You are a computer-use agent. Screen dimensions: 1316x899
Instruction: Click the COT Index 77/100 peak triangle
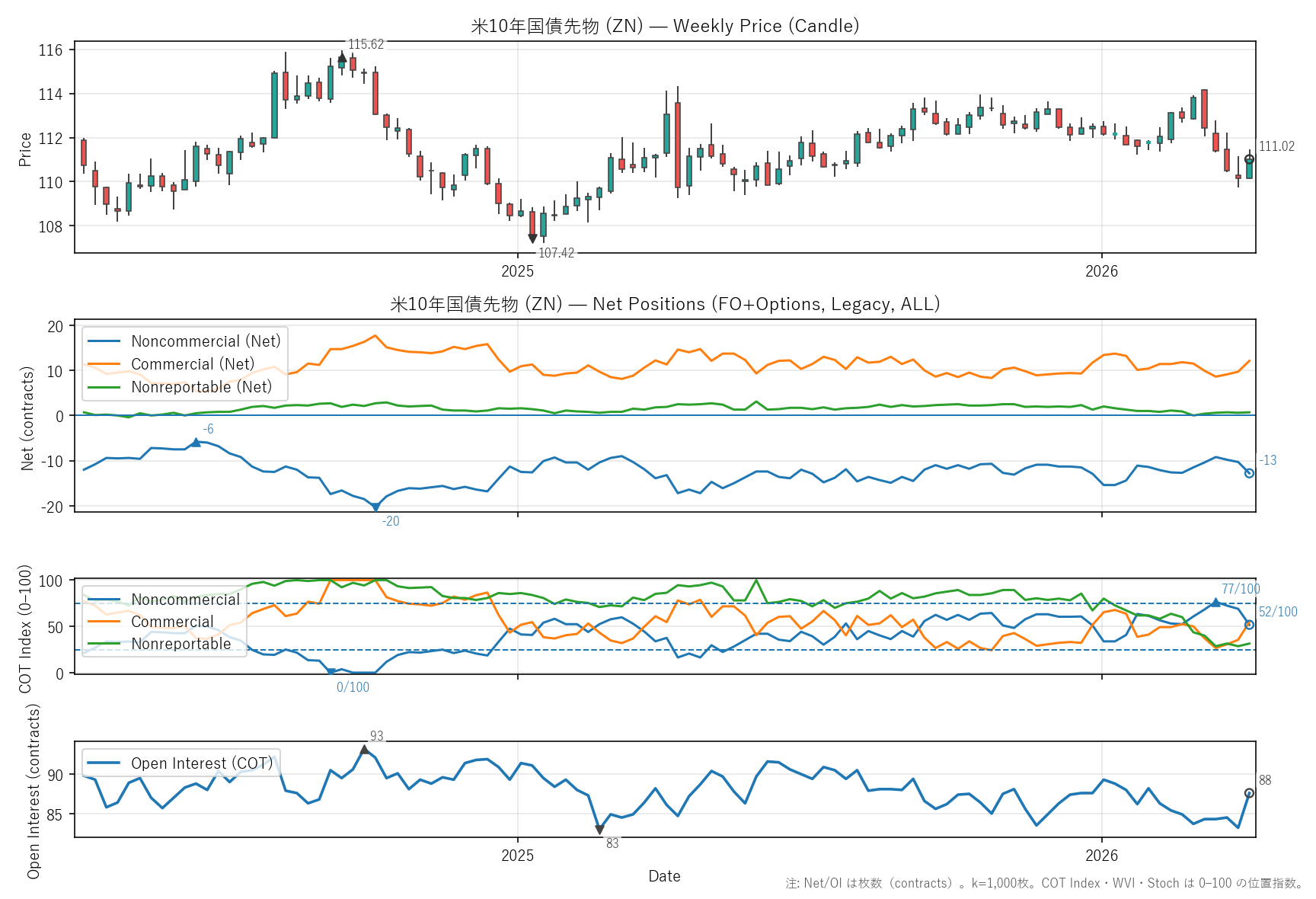pos(1215,603)
